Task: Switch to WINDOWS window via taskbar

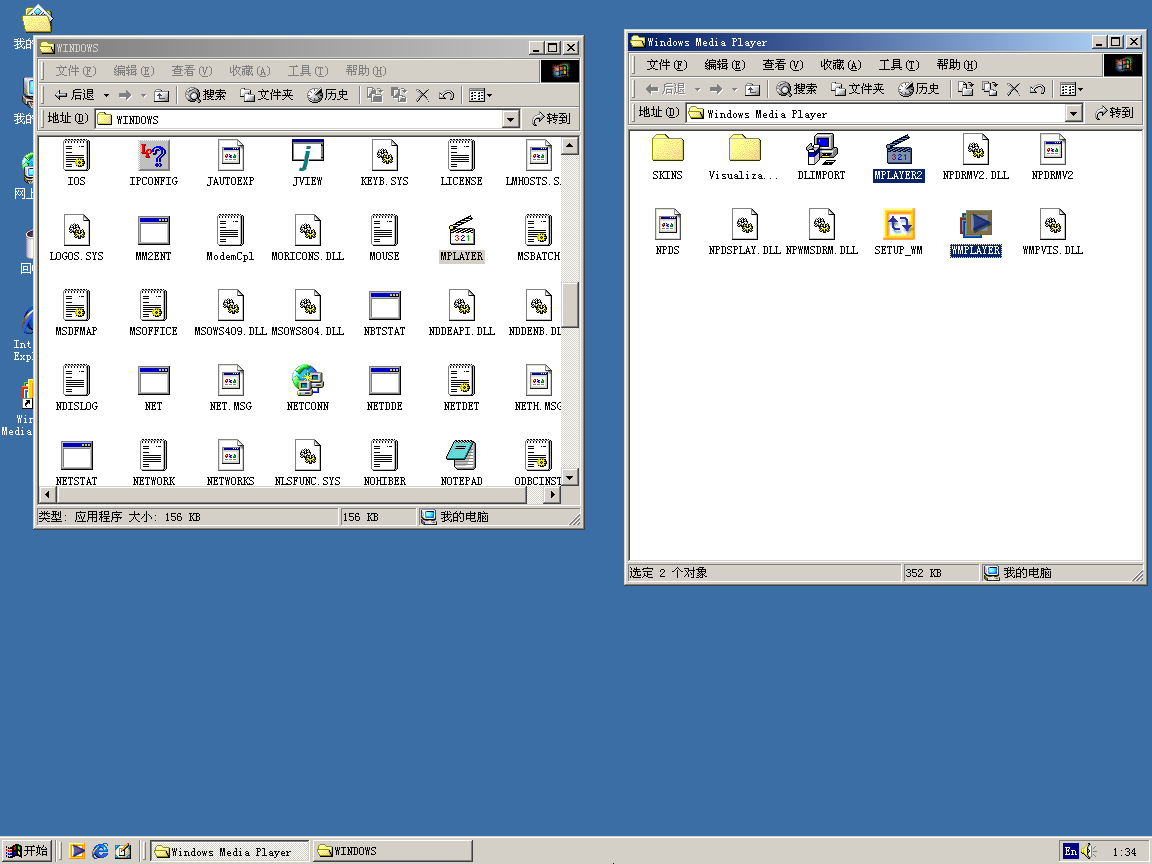Action: (390, 851)
